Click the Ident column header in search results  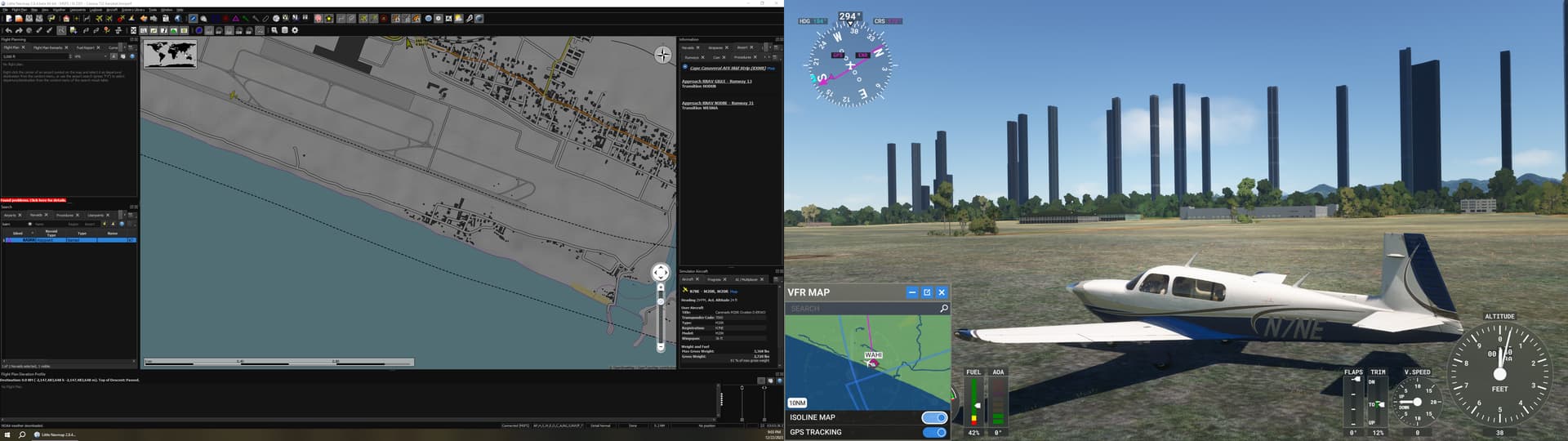(x=18, y=234)
